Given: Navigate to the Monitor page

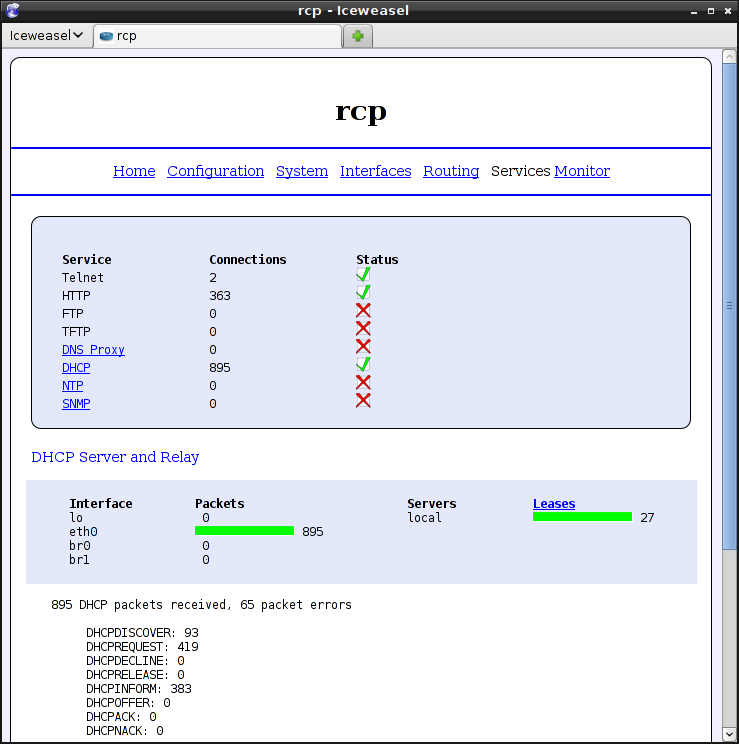Looking at the screenshot, I should pyautogui.click(x=582, y=171).
